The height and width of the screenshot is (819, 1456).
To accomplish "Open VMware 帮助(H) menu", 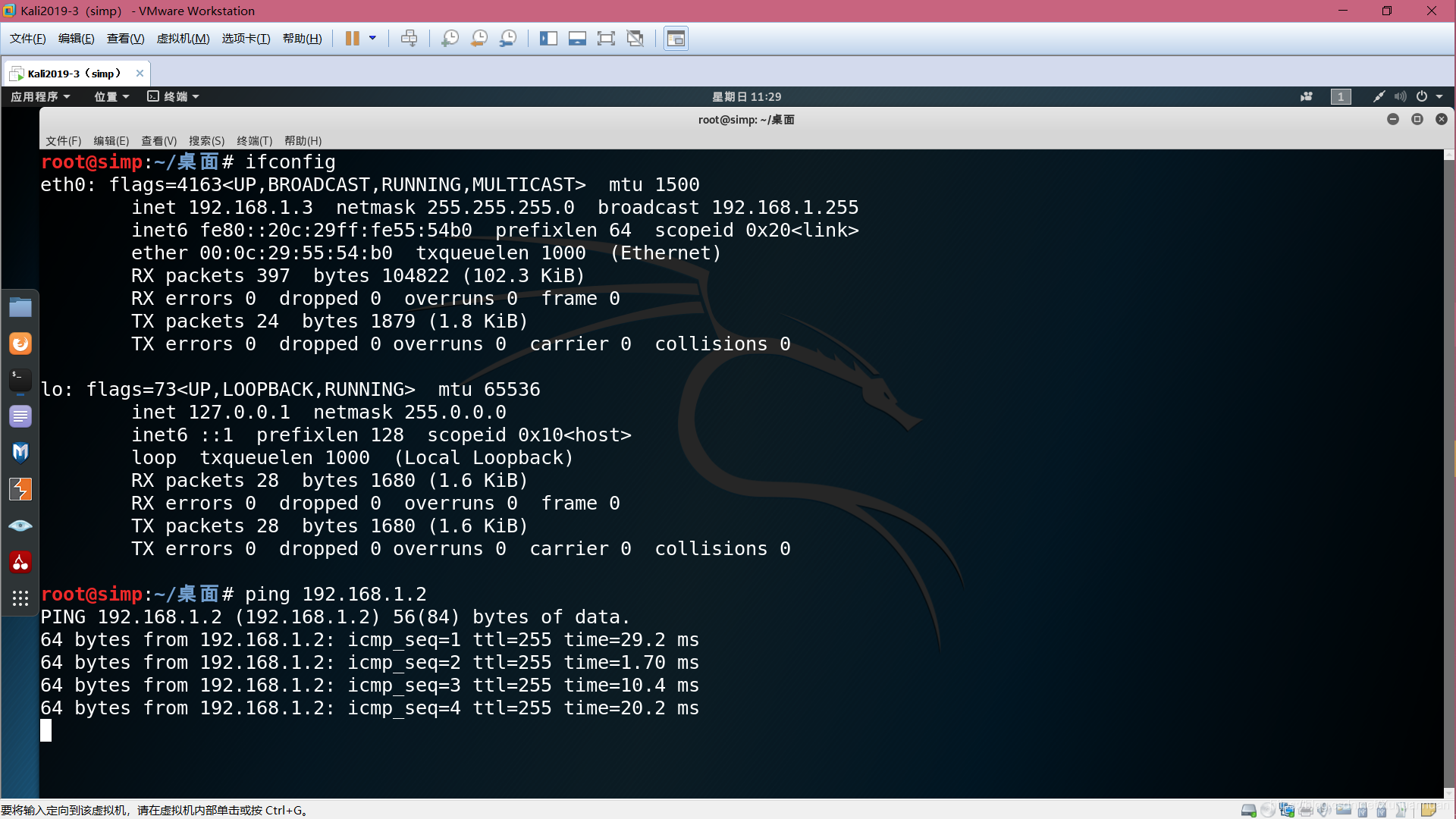I will coord(302,39).
